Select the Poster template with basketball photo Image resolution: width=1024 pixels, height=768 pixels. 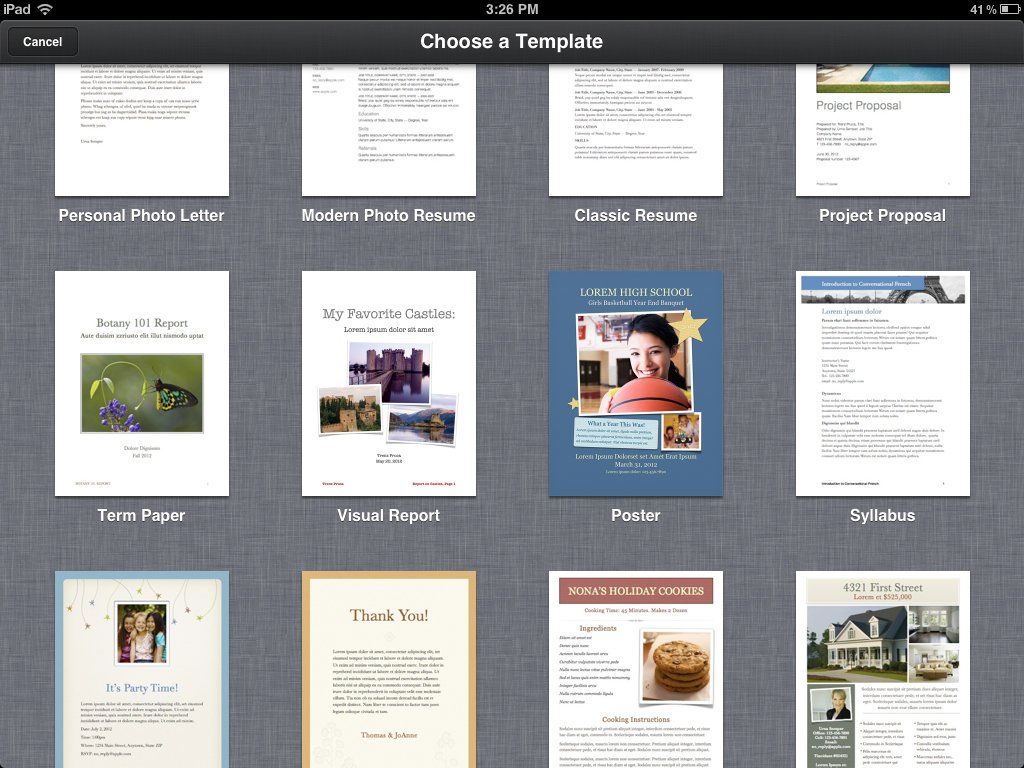tap(637, 383)
